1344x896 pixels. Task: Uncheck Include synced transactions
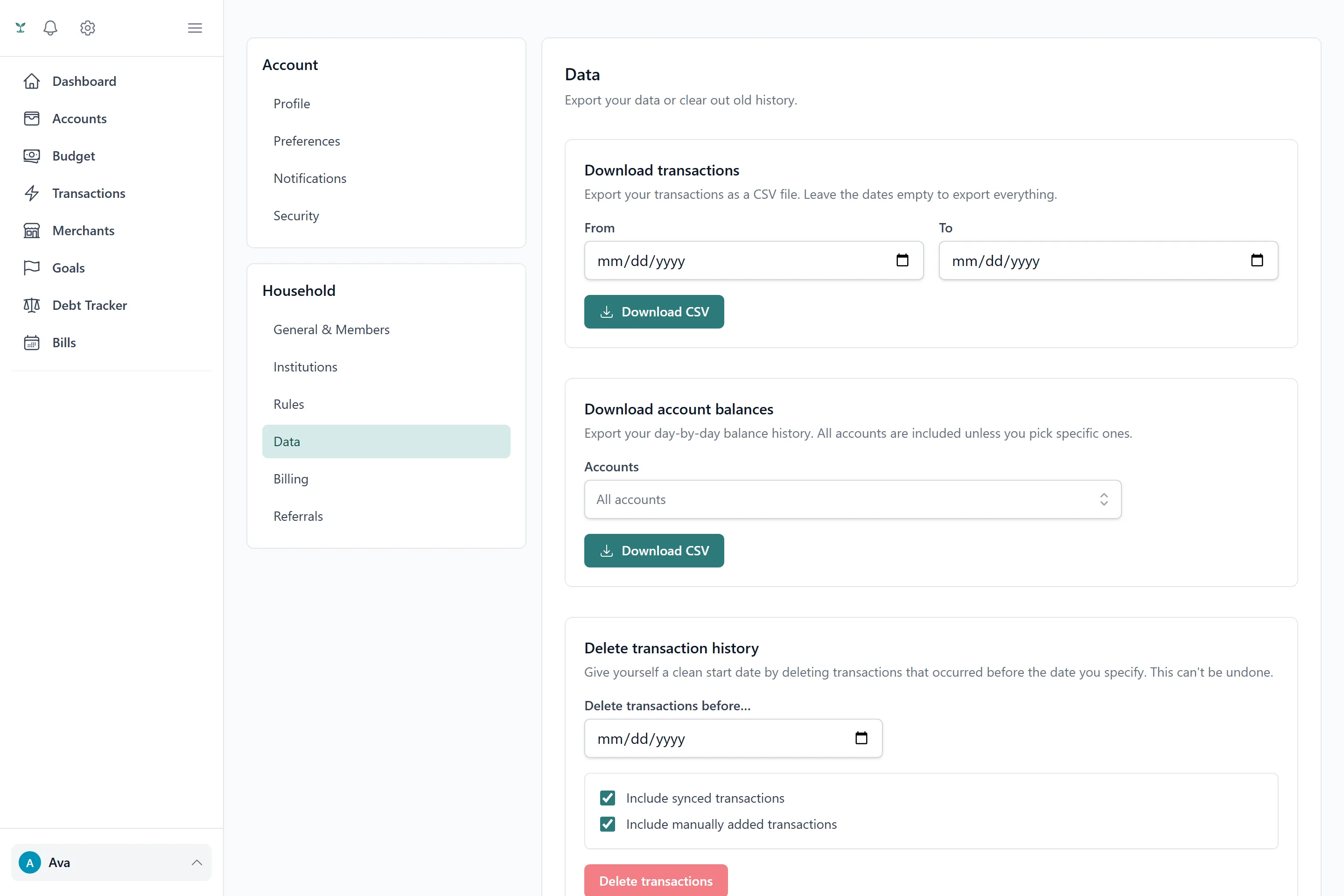[608, 798]
